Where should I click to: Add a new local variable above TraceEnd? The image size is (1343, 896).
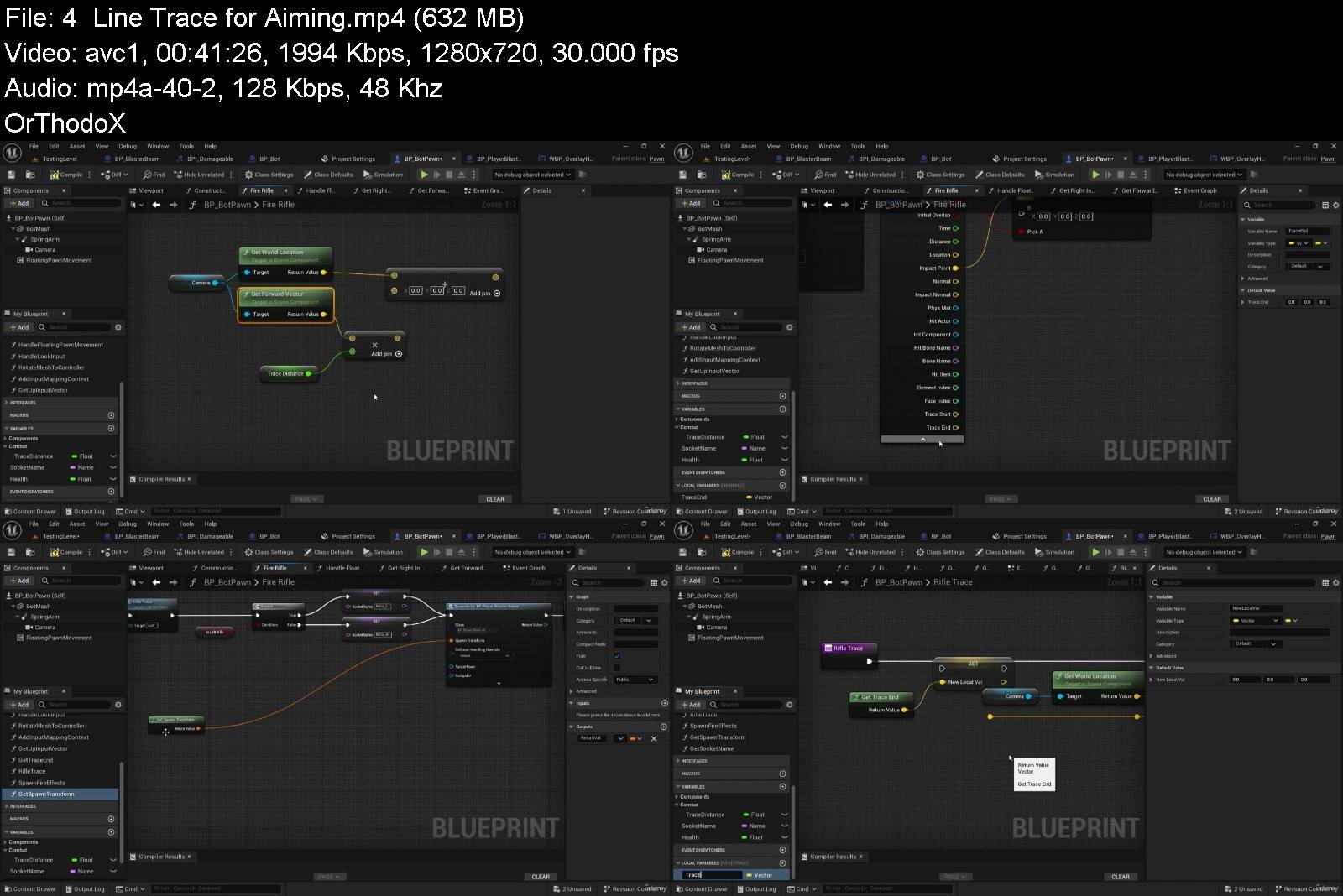click(782, 486)
